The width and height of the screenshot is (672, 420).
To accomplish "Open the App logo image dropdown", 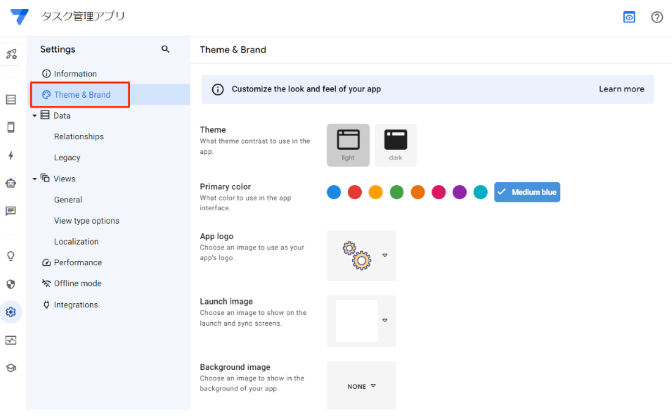I will [x=384, y=255].
